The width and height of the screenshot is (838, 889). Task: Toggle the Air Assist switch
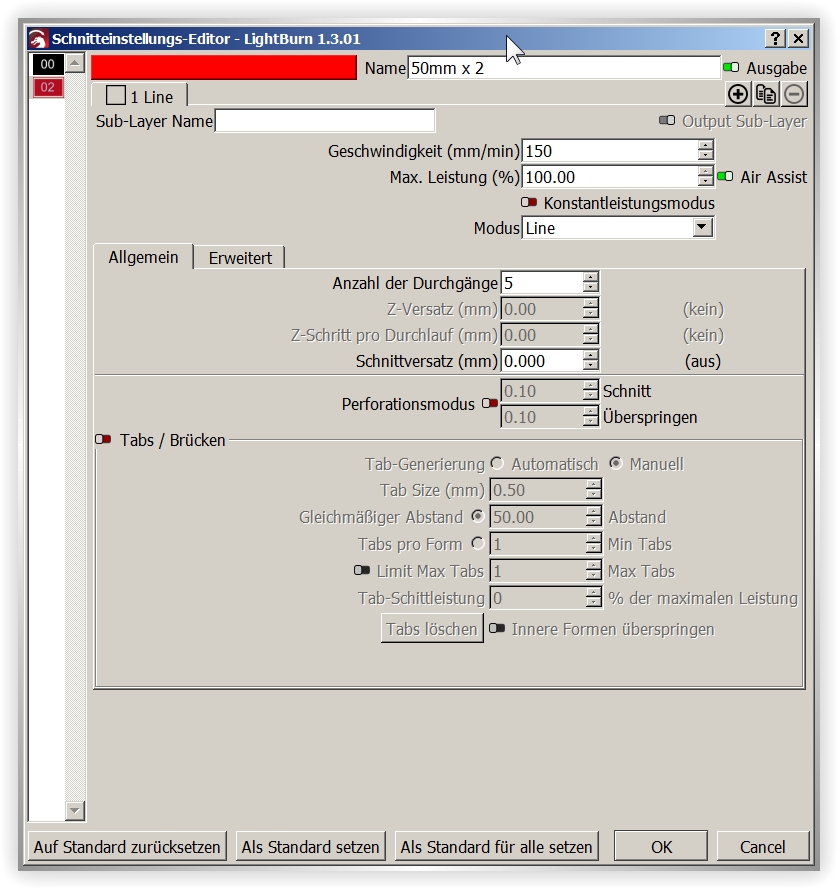coord(725,177)
